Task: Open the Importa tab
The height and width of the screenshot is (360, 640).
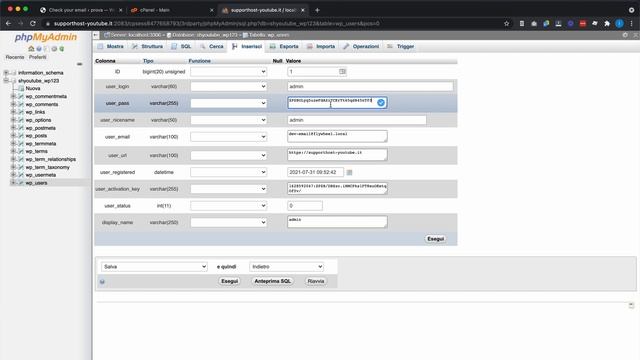Action: point(321,47)
